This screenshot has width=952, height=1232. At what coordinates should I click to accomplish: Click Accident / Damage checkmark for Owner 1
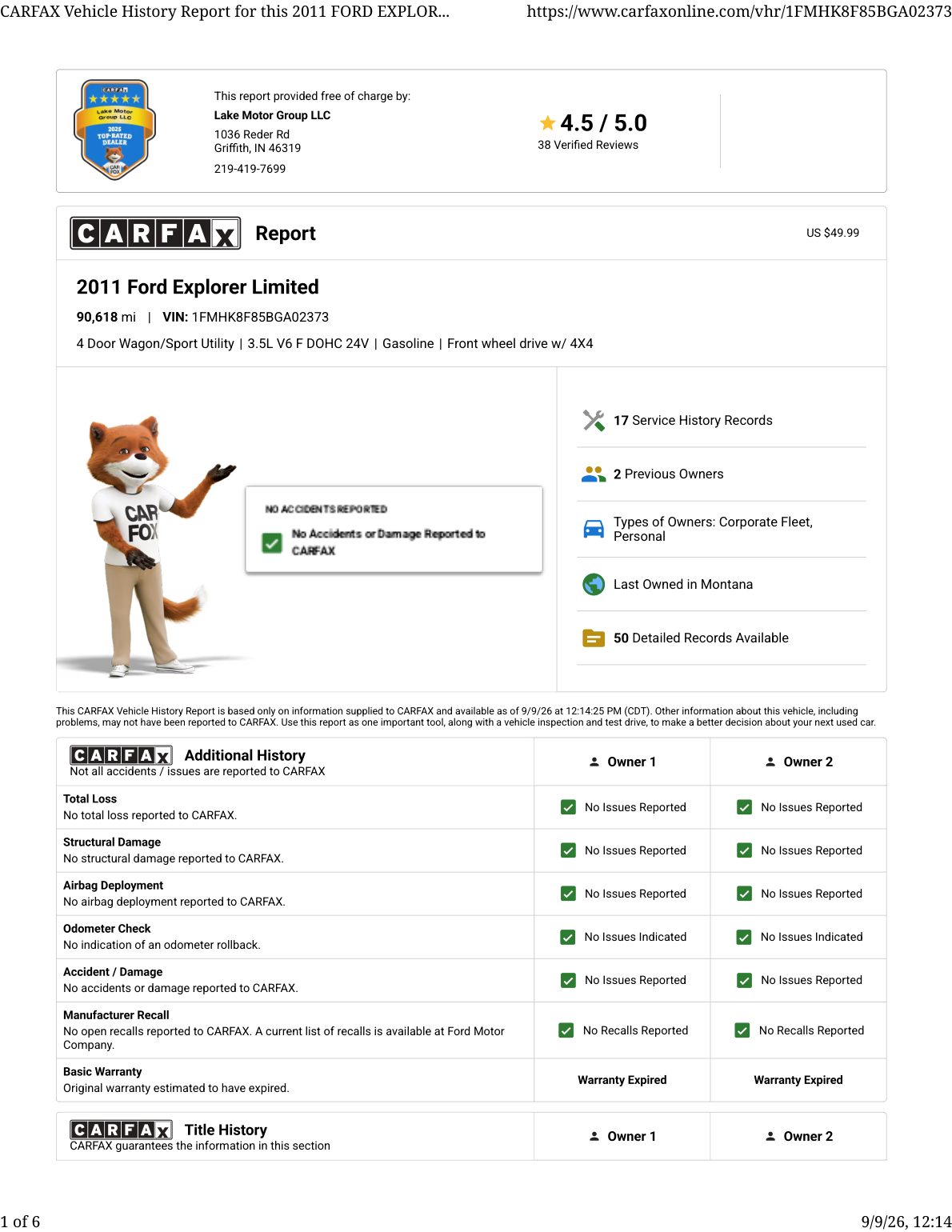click(568, 980)
